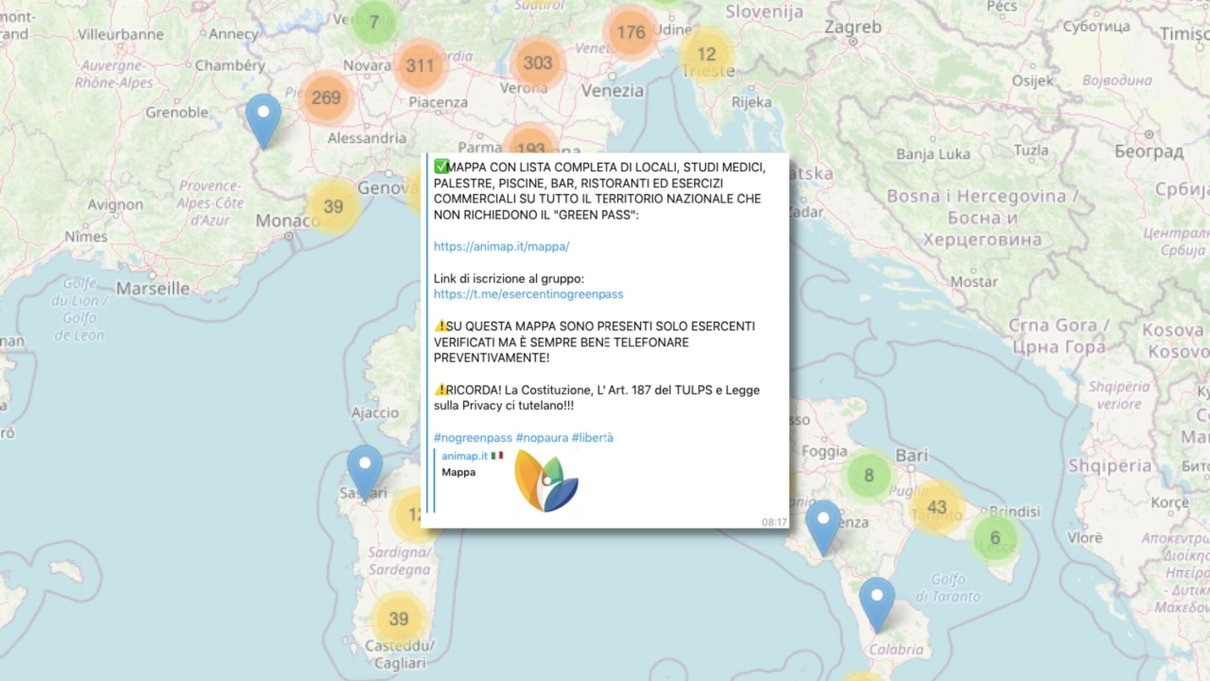Click the Osijek city label
This screenshot has width=1210, height=681.
tap(1033, 80)
